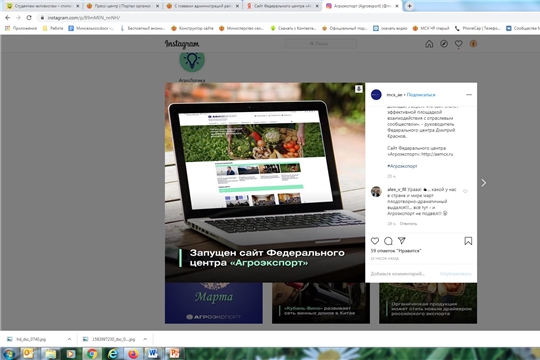Save post with the bookmark icon

point(468,241)
